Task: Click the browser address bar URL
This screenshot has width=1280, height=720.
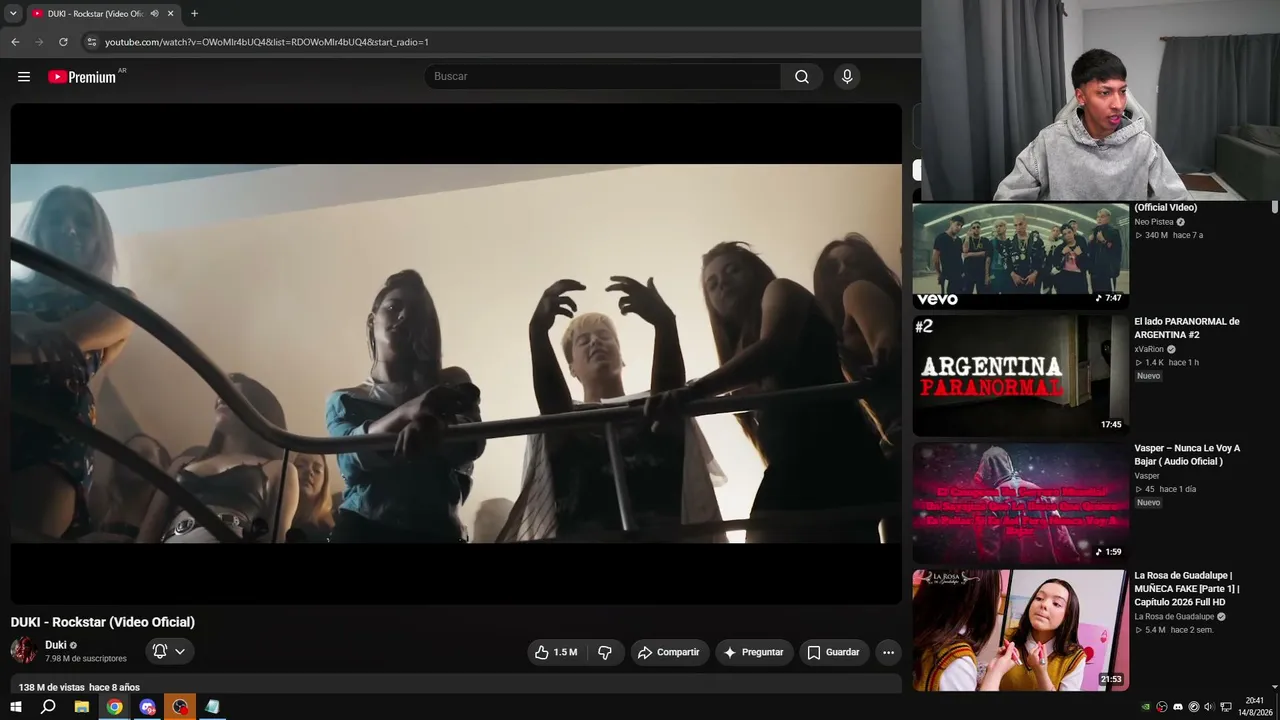Action: tap(267, 42)
